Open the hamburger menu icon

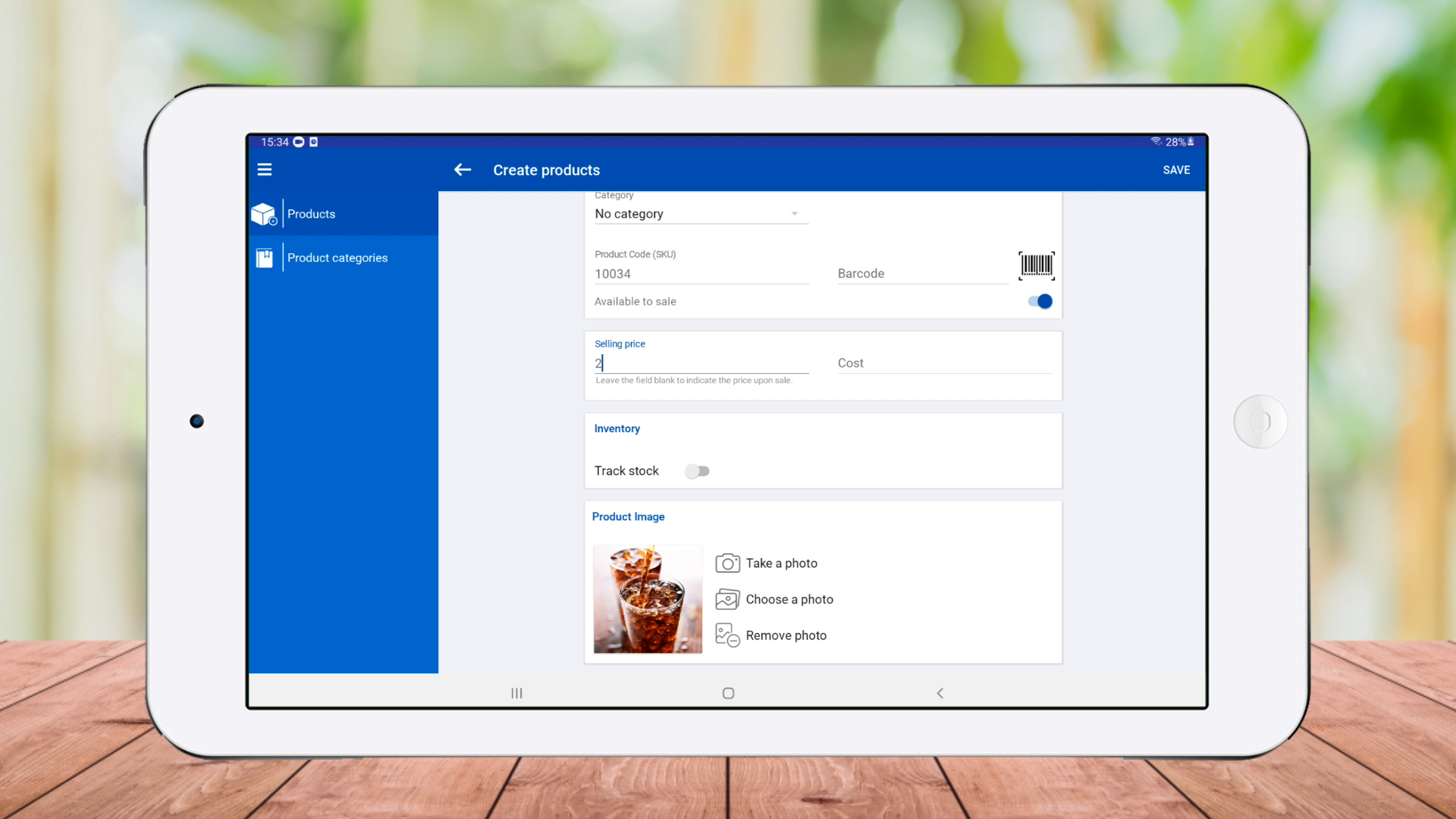(x=265, y=170)
